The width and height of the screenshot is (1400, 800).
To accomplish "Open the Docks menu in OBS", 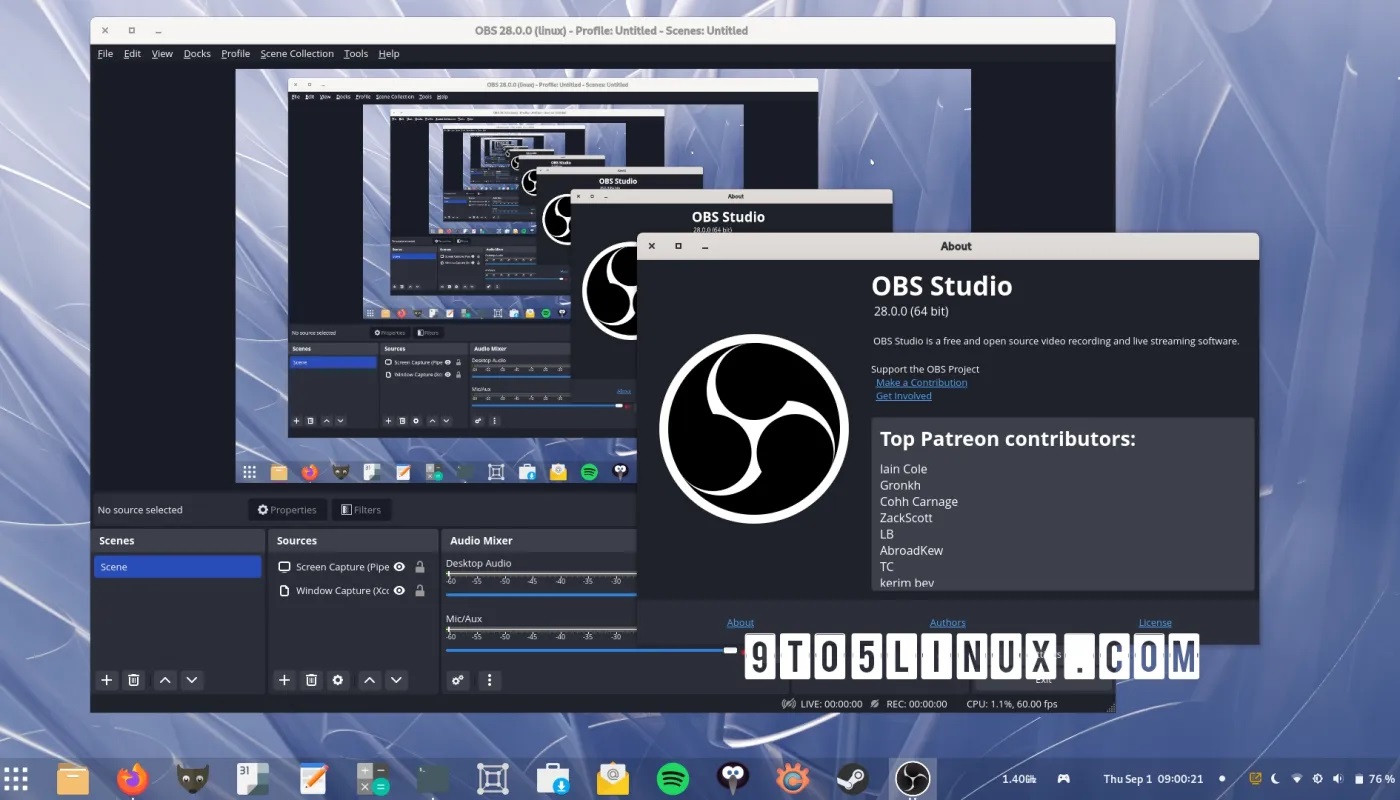I will pos(197,54).
